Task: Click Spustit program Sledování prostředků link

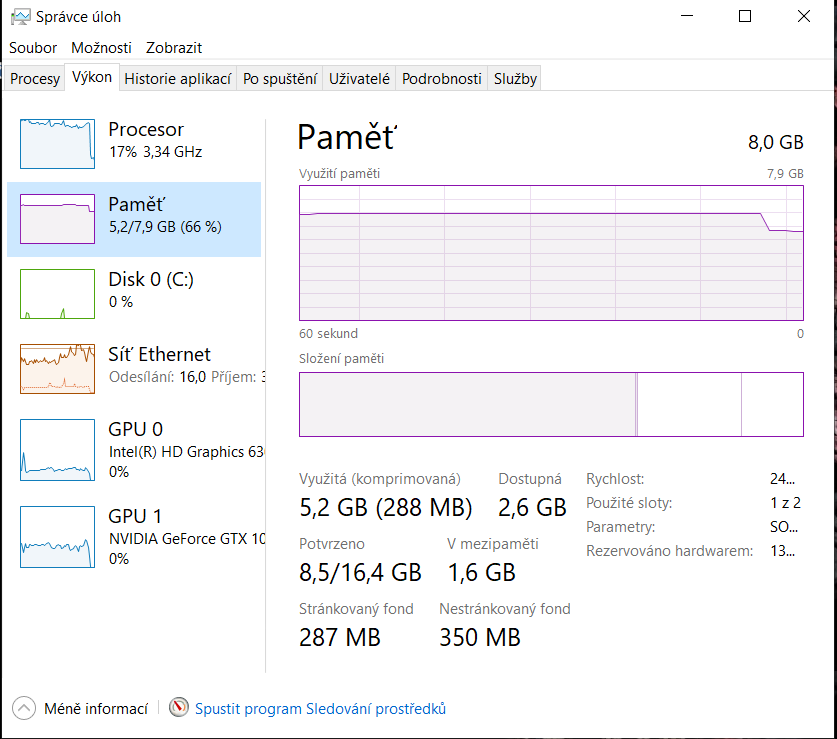Action: click(320, 708)
